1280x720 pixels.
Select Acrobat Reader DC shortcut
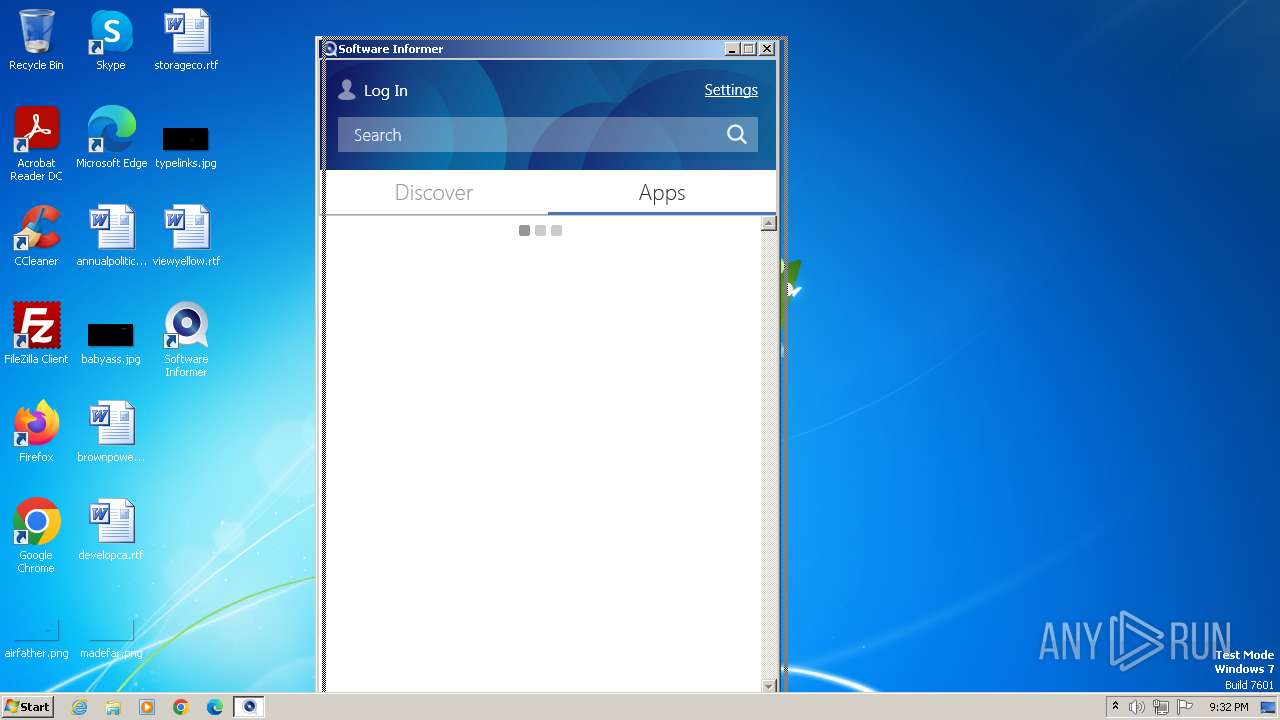(36, 144)
